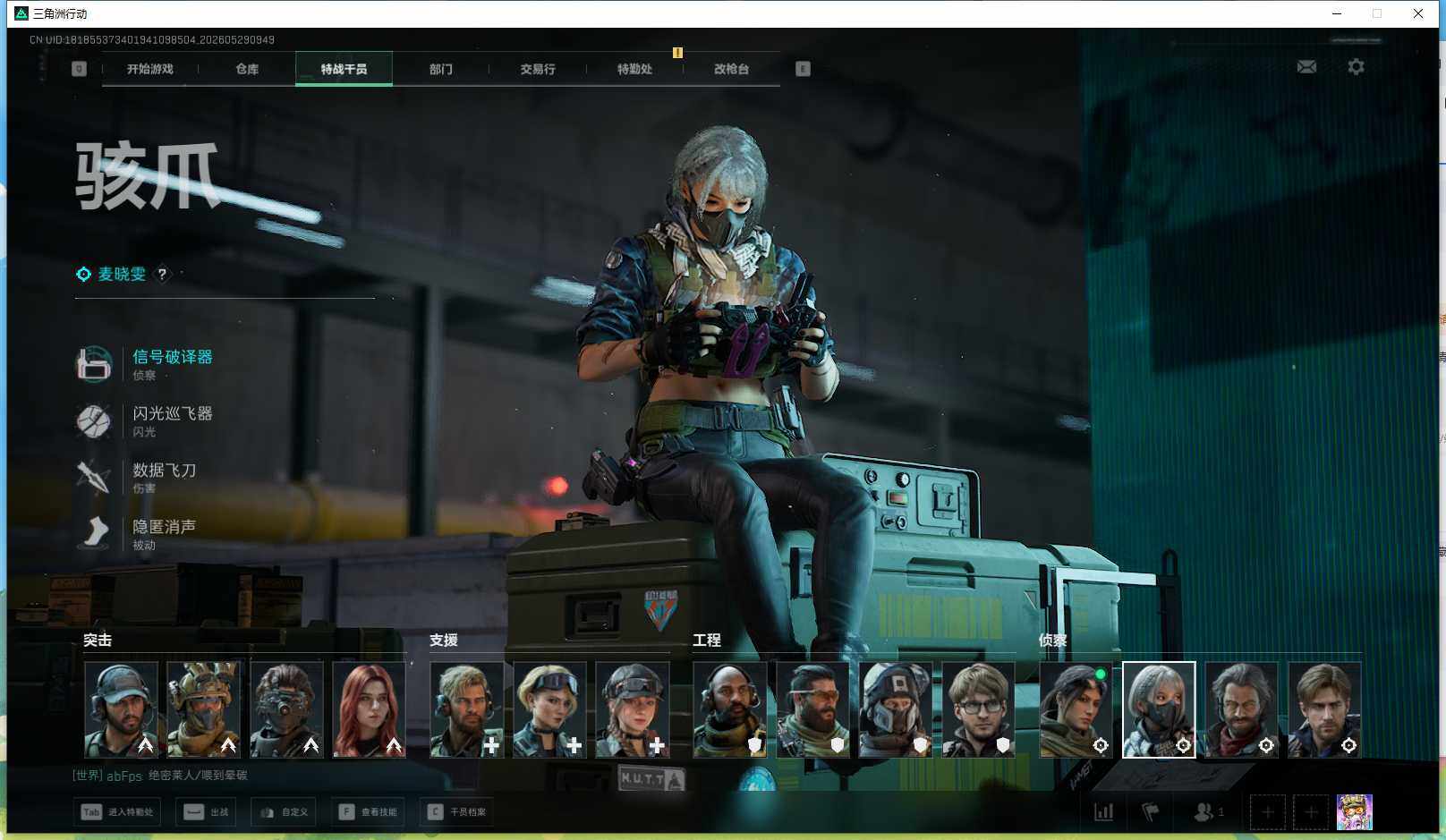Choose the red-haired assault operator

(x=369, y=709)
